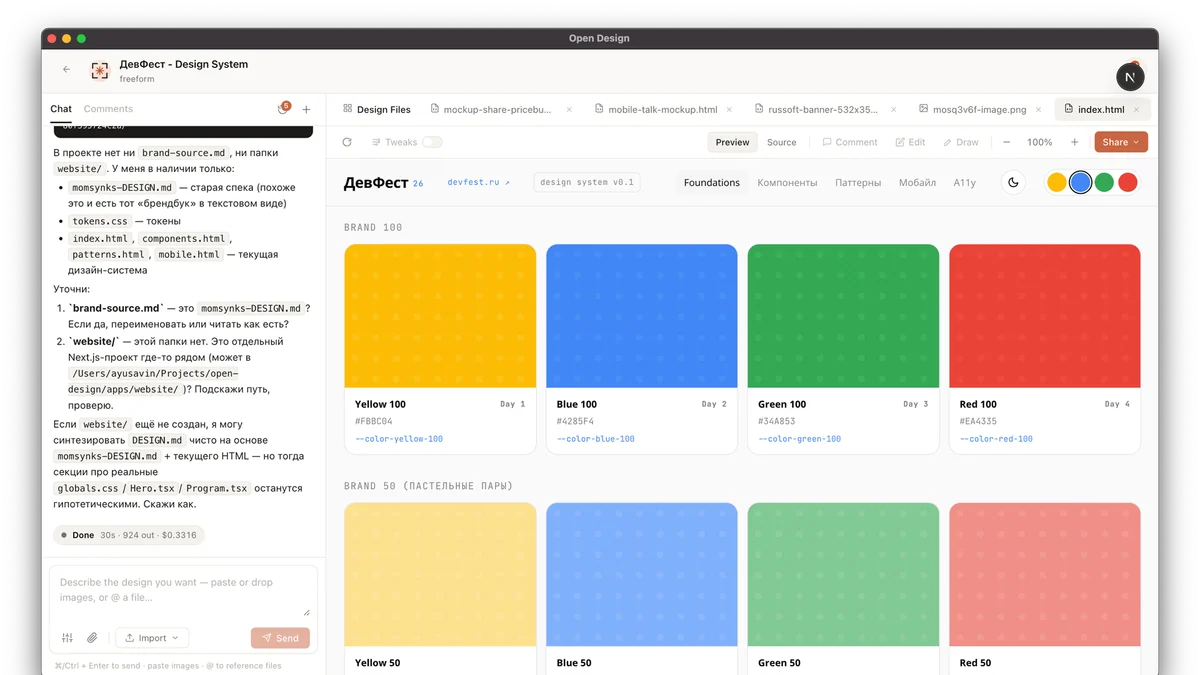The image size is (1200, 675).
Task: Toggle the Tweaks switch
Action: [432, 142]
